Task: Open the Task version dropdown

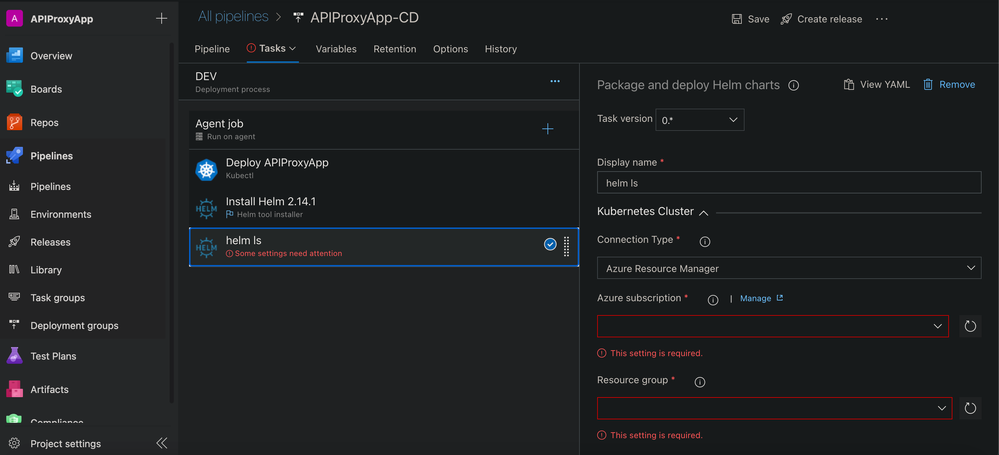Action: point(700,120)
